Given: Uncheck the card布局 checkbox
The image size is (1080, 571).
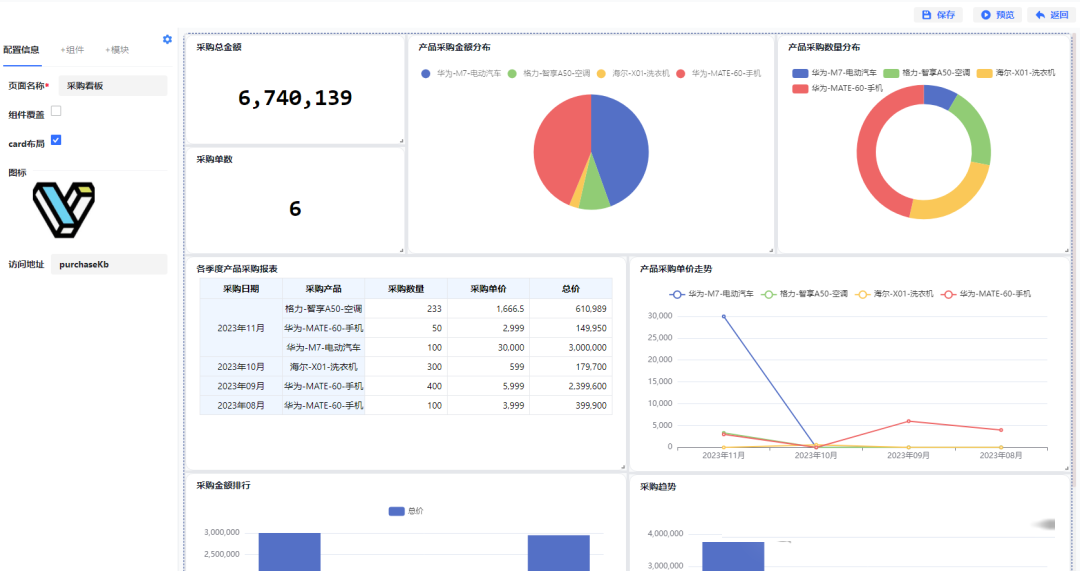Looking at the screenshot, I should tap(56, 140).
